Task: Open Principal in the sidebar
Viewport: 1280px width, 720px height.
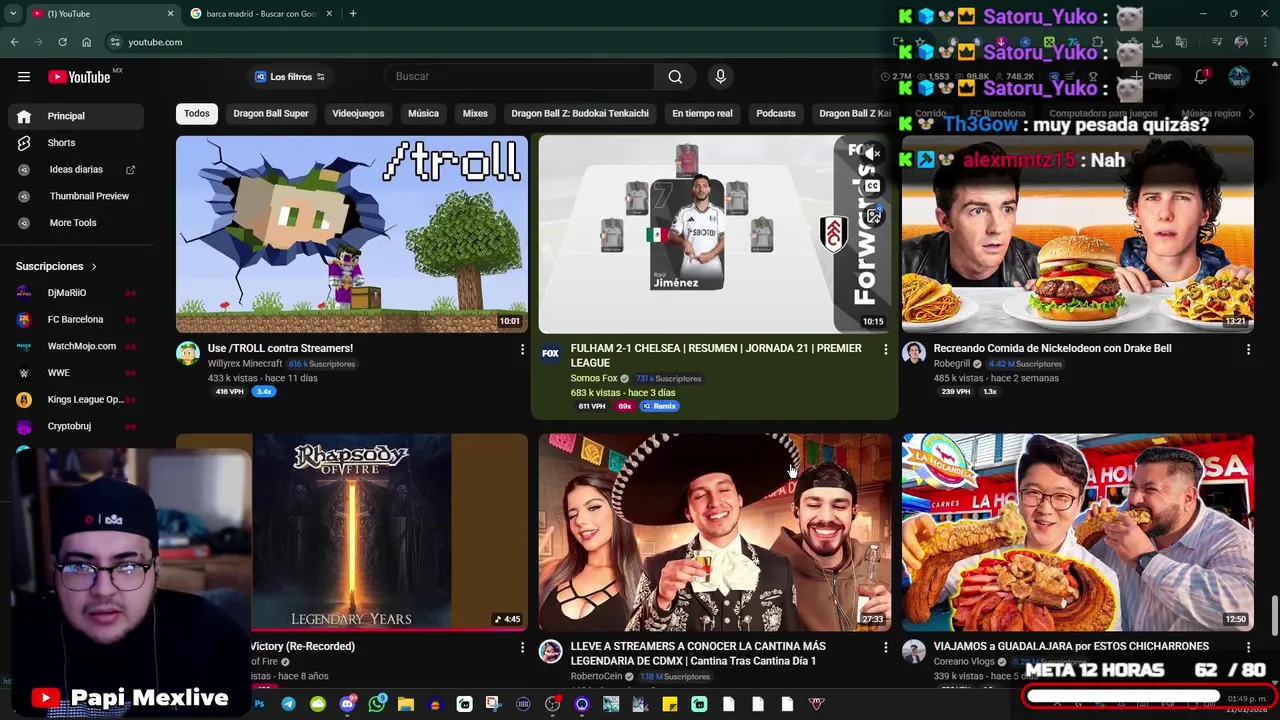Action: [x=76, y=116]
